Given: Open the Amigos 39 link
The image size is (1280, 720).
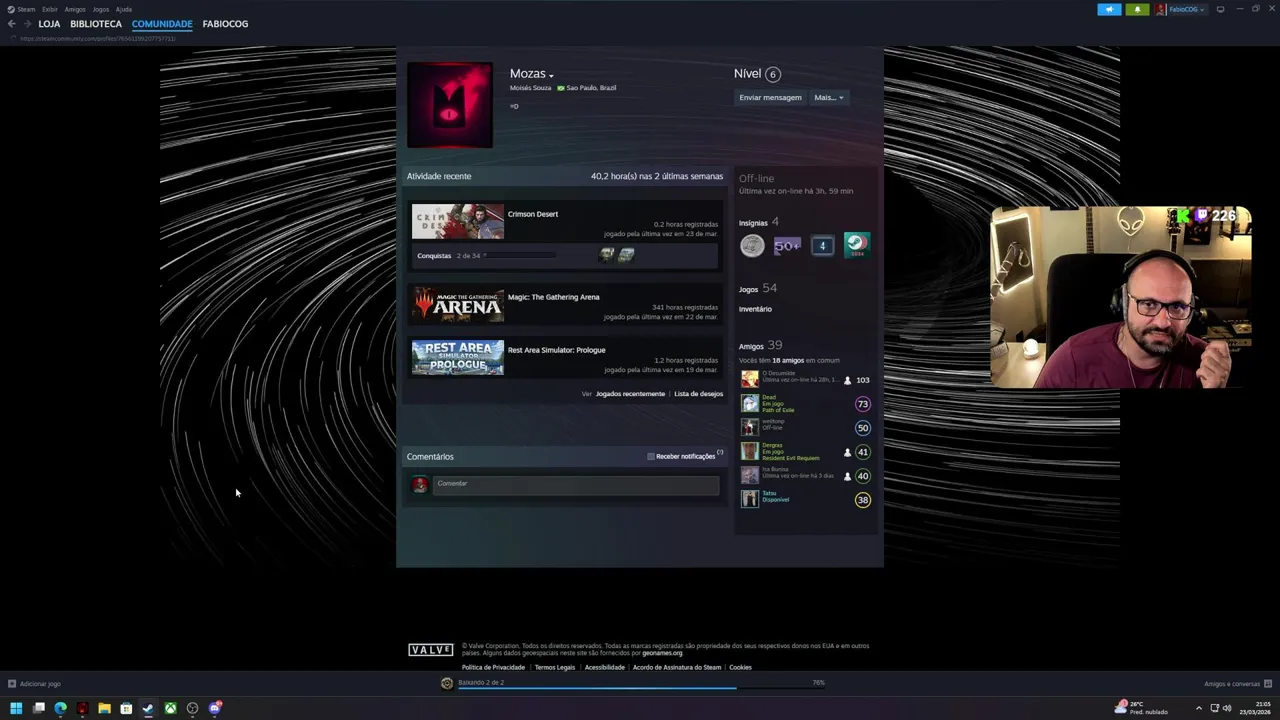Looking at the screenshot, I should coord(760,345).
